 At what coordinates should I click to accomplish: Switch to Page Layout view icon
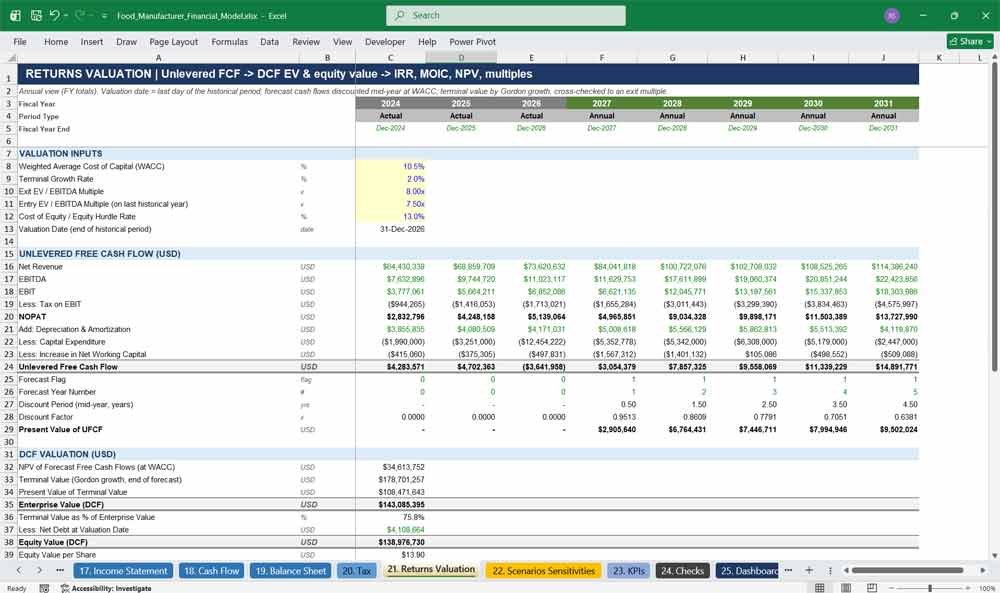pos(846,588)
